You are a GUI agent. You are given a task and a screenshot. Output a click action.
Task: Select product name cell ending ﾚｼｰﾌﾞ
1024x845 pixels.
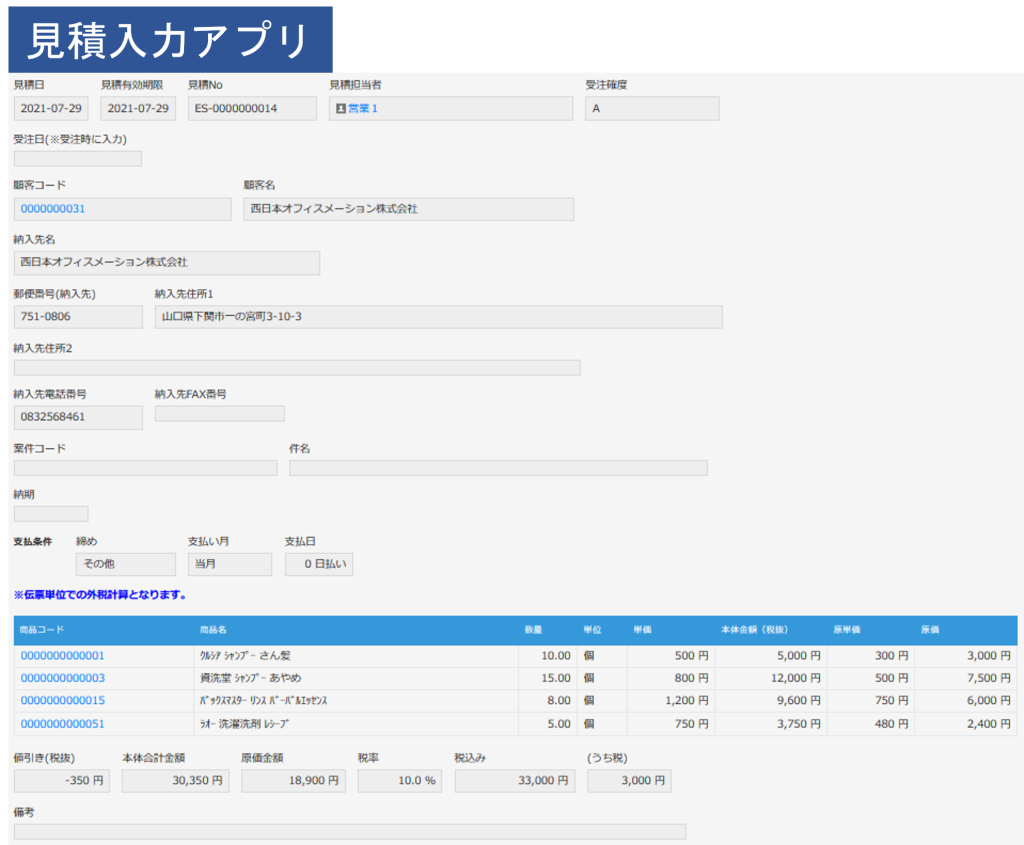click(356, 724)
